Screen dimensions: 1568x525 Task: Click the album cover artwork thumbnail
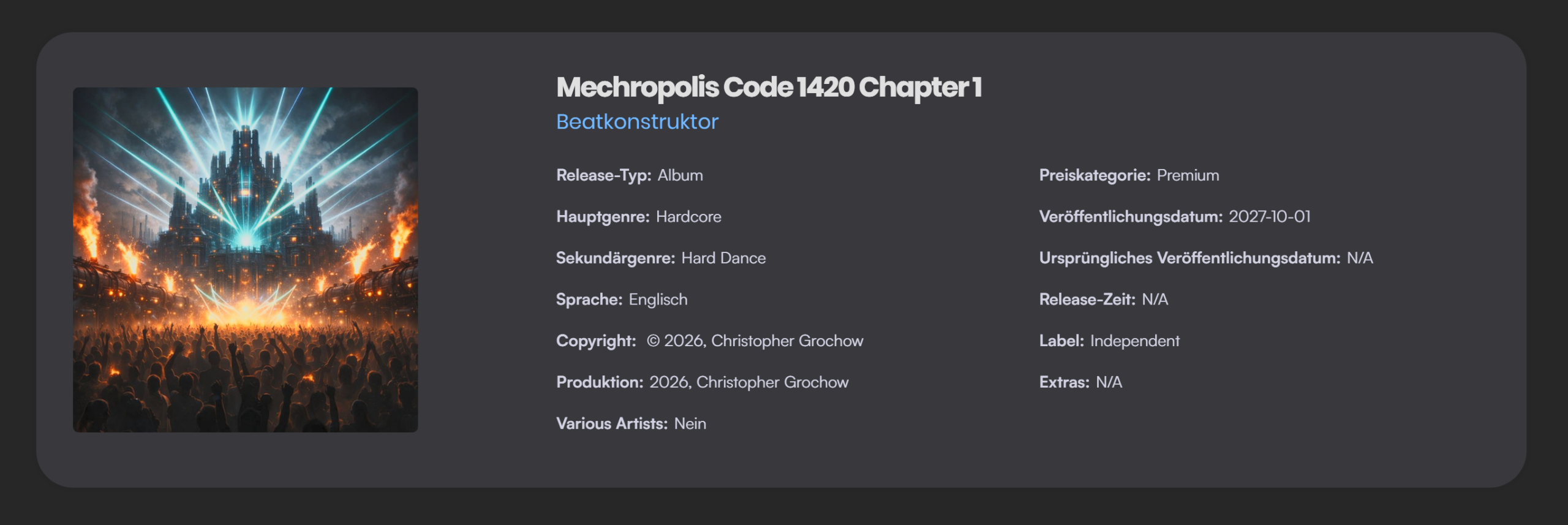coord(245,260)
